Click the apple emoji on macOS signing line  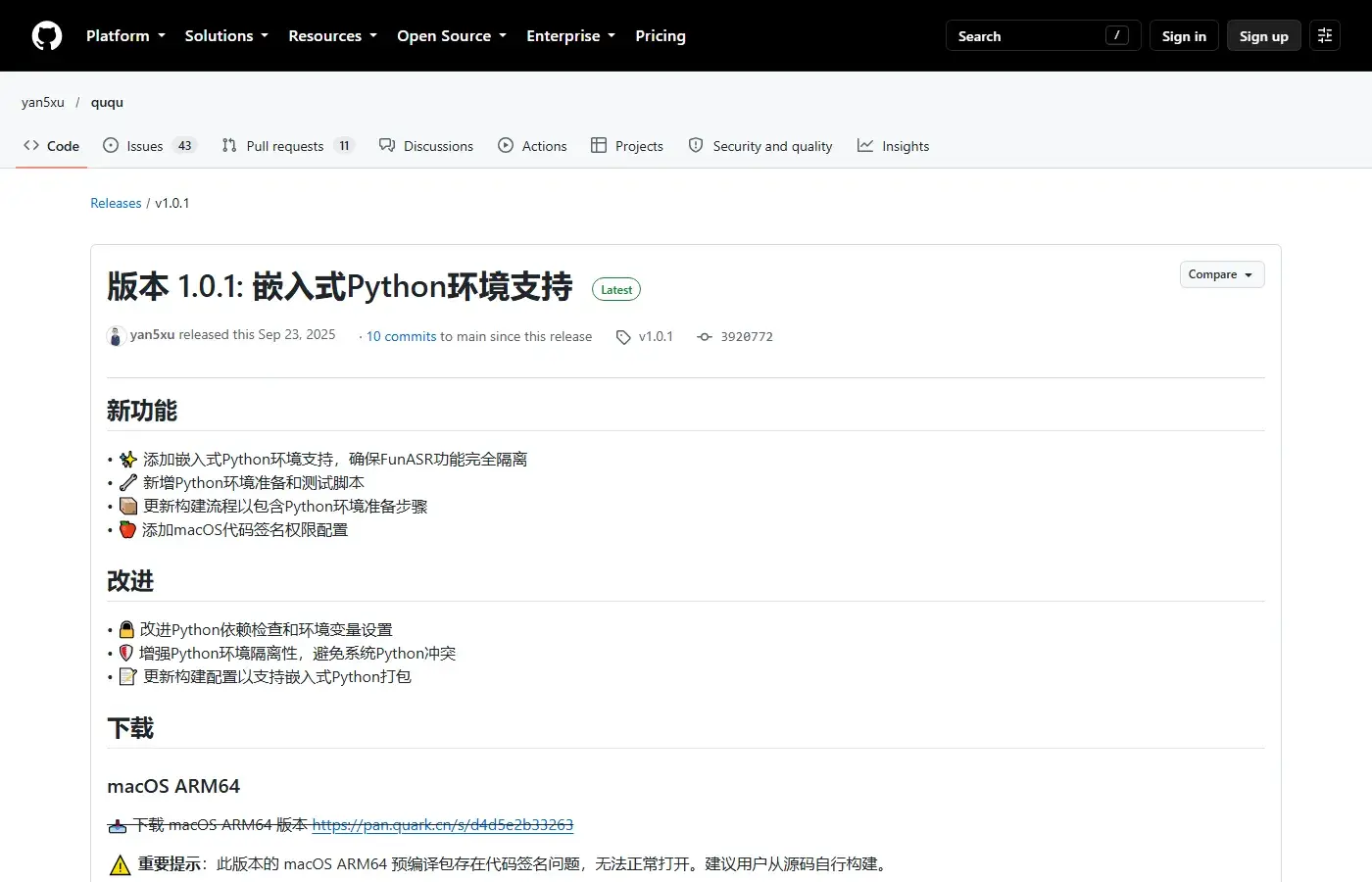point(128,529)
